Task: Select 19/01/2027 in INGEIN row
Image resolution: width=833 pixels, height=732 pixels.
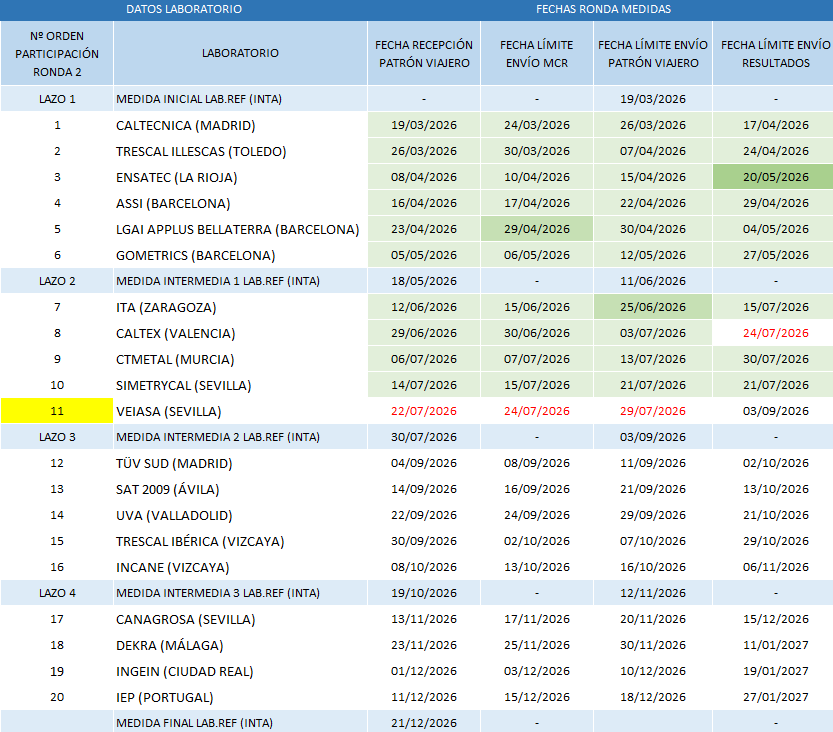Action: tap(776, 671)
